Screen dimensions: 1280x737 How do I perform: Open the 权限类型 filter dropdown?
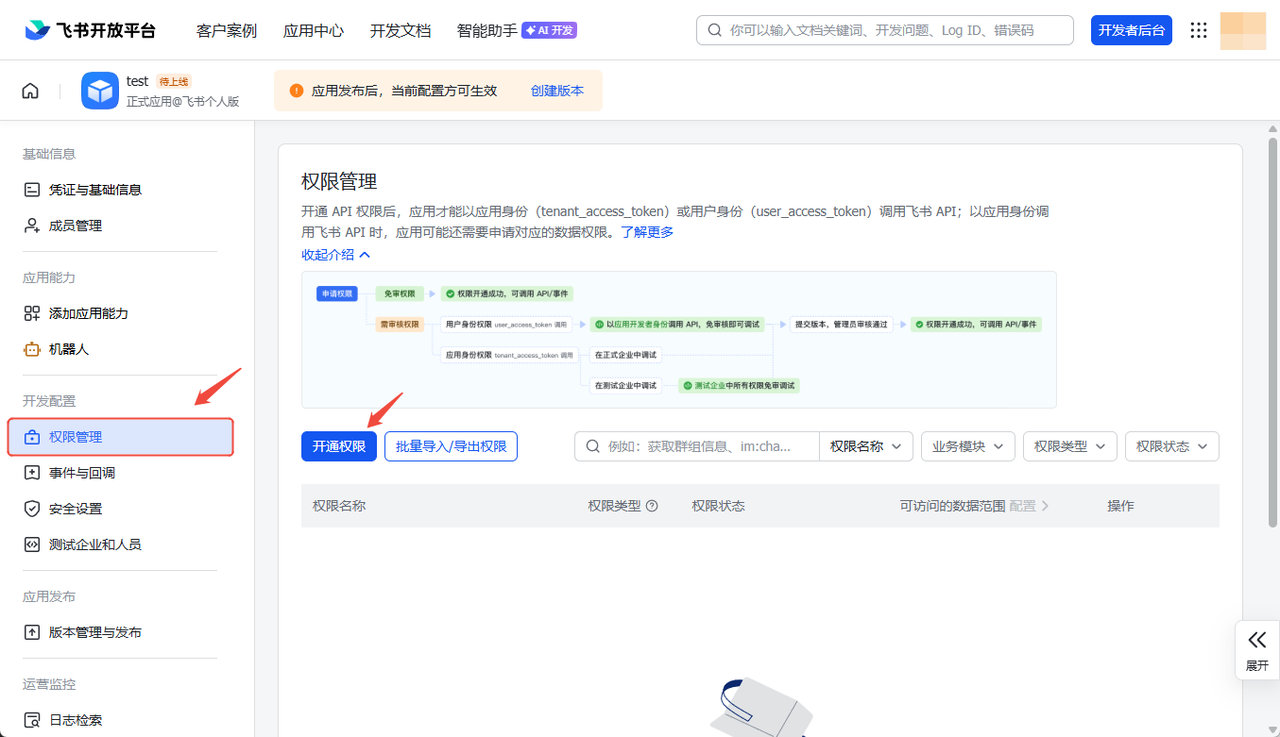click(x=1069, y=446)
